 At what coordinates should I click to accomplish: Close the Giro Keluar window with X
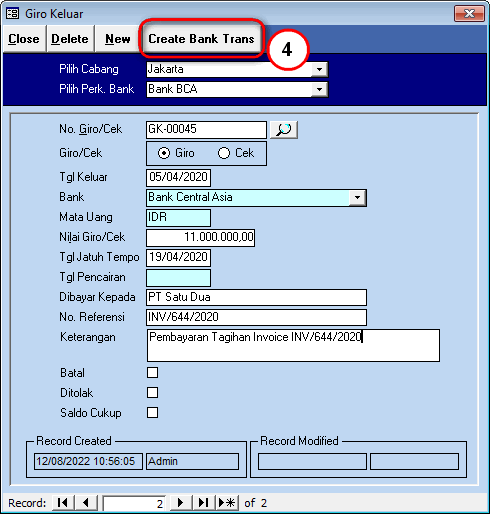pos(469,13)
